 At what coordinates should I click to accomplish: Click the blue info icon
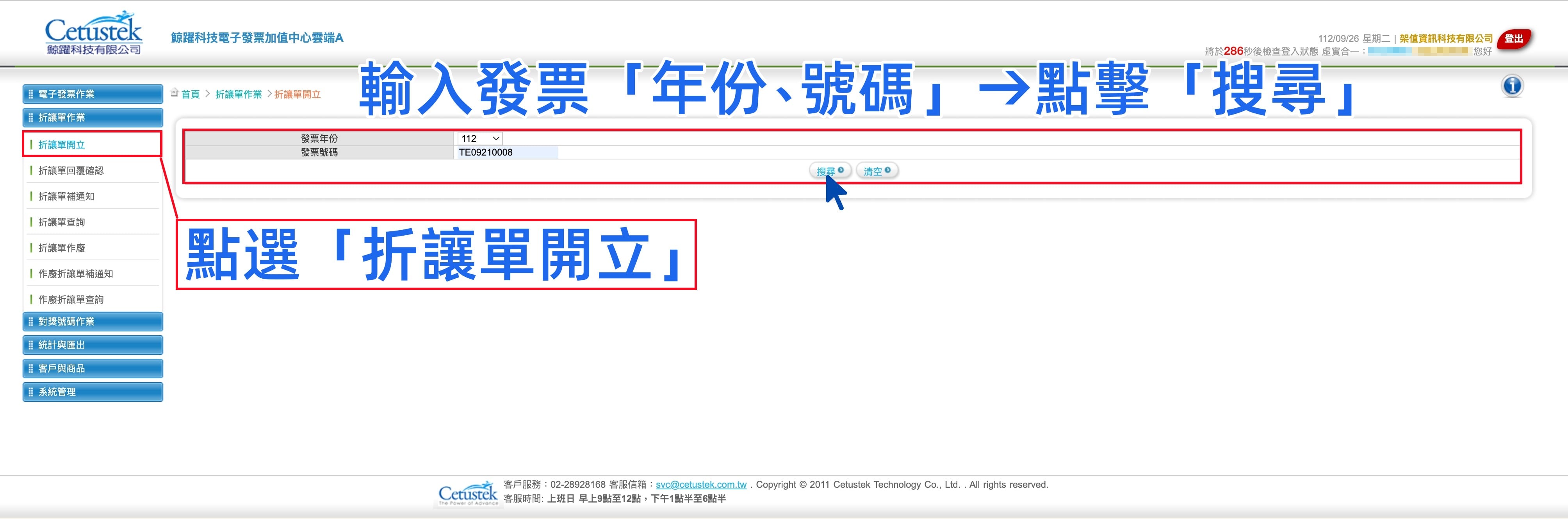click(1512, 86)
